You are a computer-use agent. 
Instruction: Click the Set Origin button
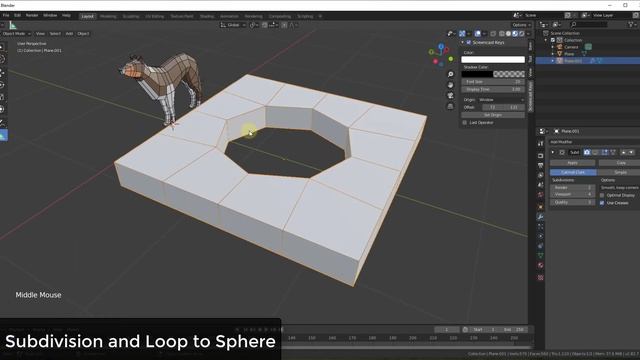[493, 115]
